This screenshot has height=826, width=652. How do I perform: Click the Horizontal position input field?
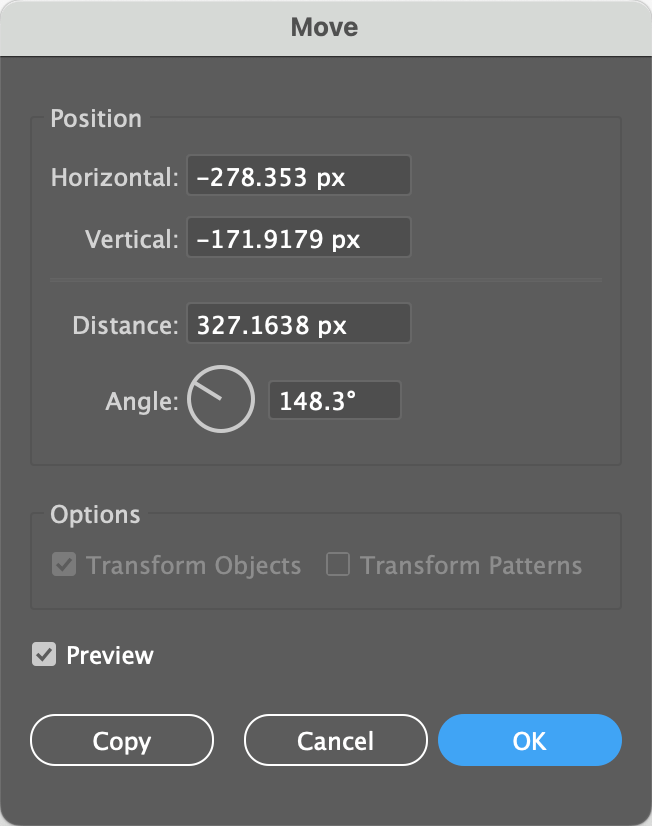click(298, 176)
